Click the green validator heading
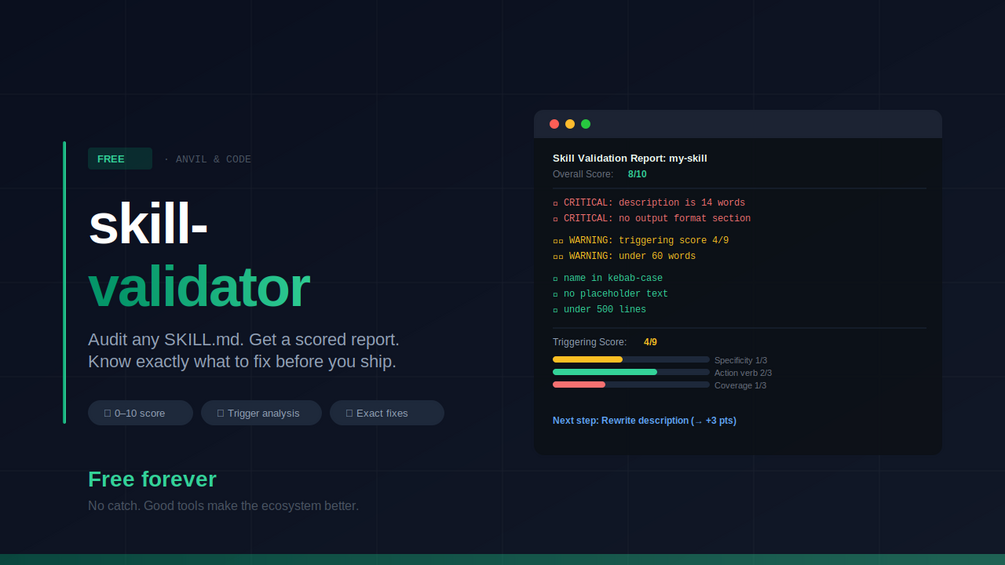The width and height of the screenshot is (1005, 565). click(199, 287)
